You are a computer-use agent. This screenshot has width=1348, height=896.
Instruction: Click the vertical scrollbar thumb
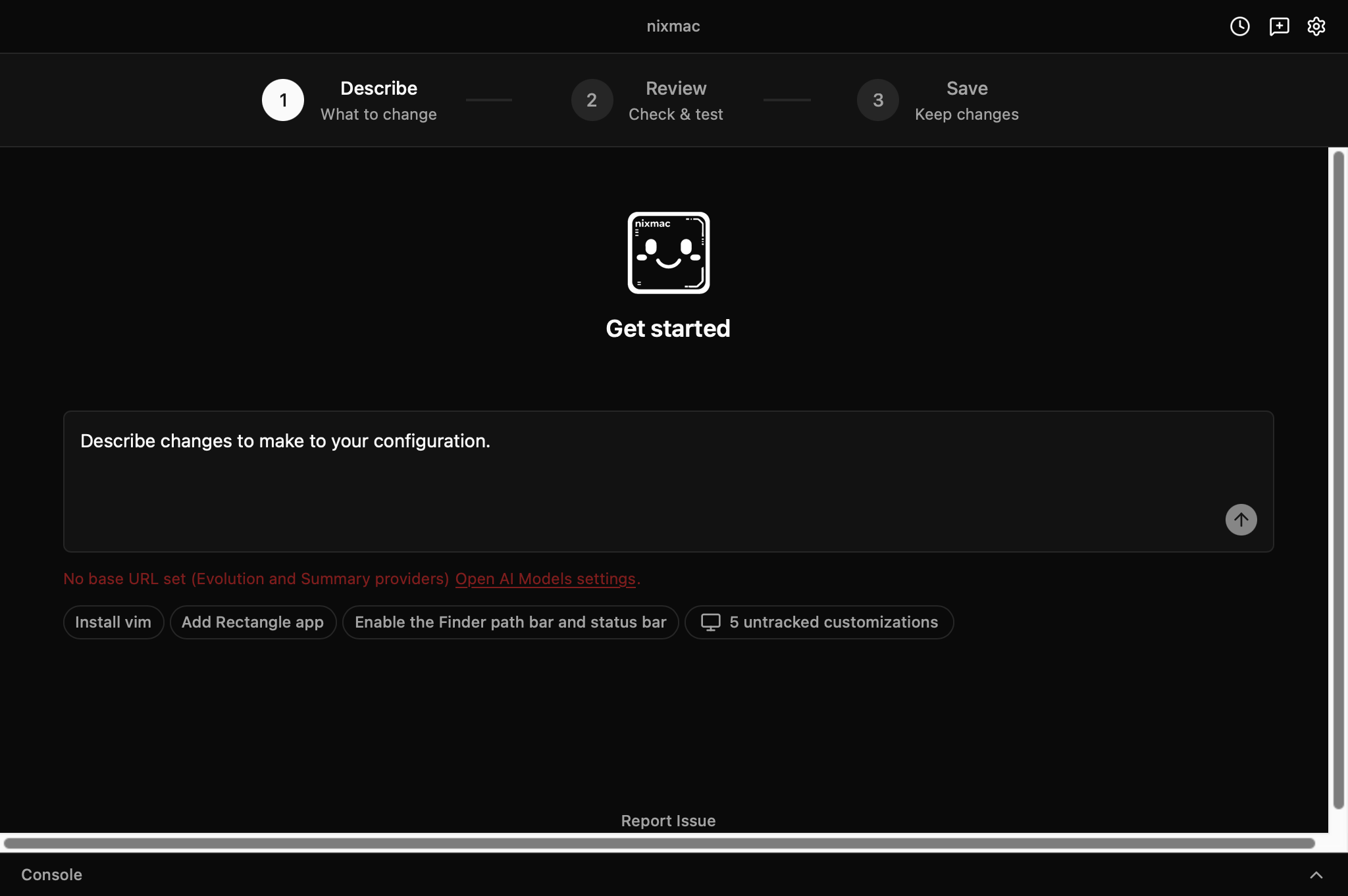(1338, 480)
